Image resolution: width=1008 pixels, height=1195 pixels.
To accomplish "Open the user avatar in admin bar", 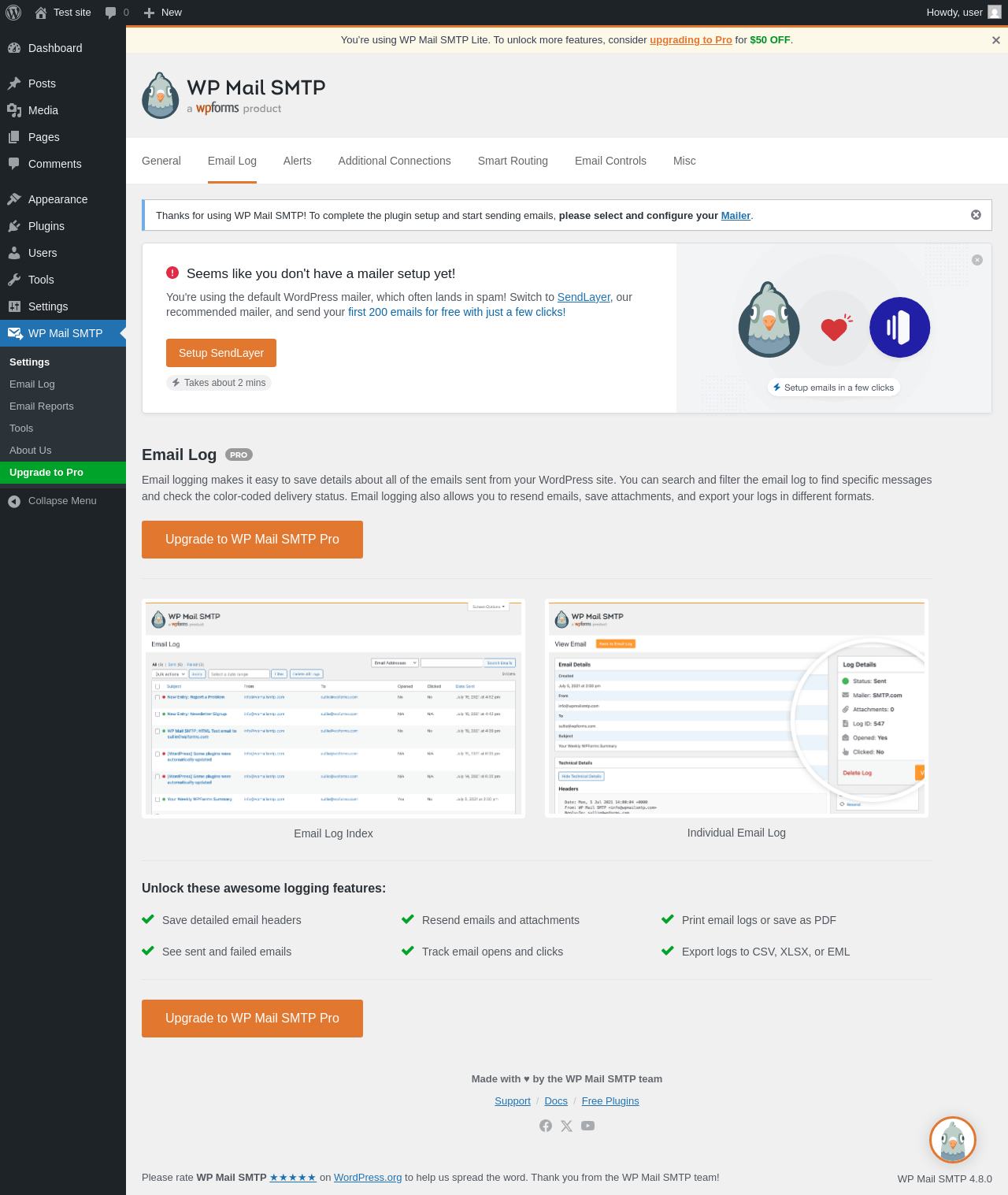I will (x=995, y=13).
